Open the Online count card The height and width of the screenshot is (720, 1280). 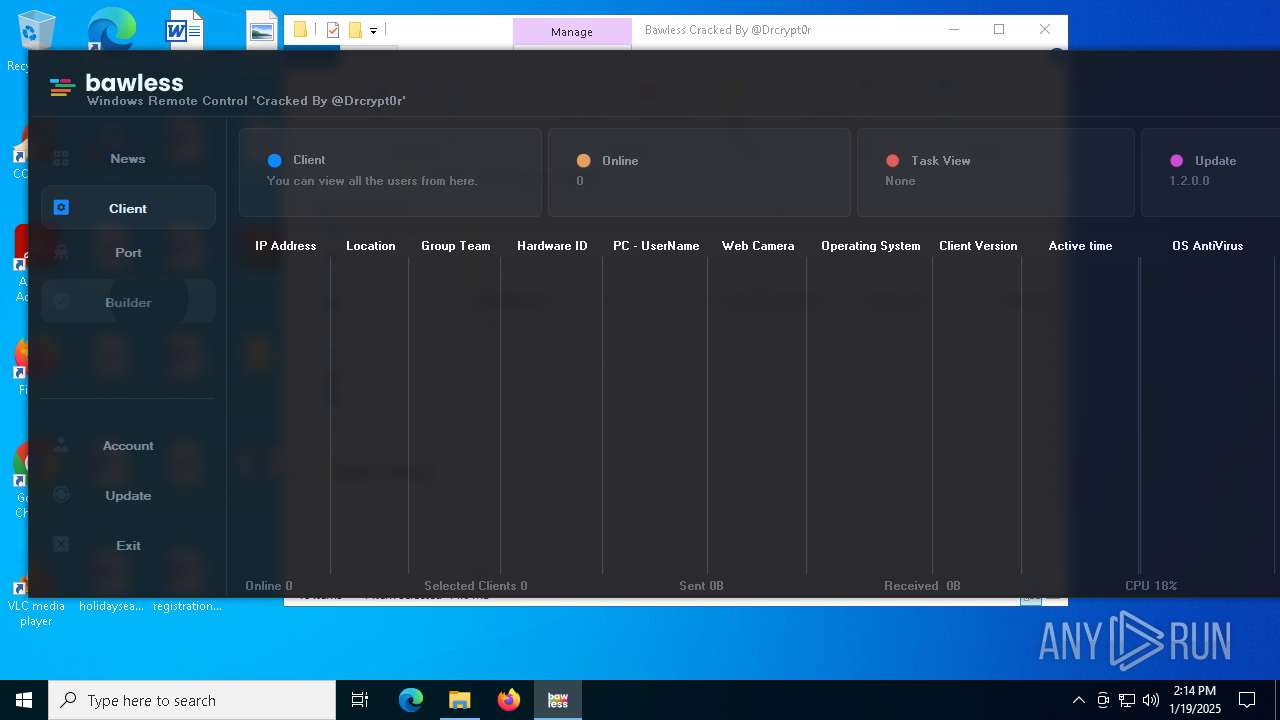(x=699, y=172)
